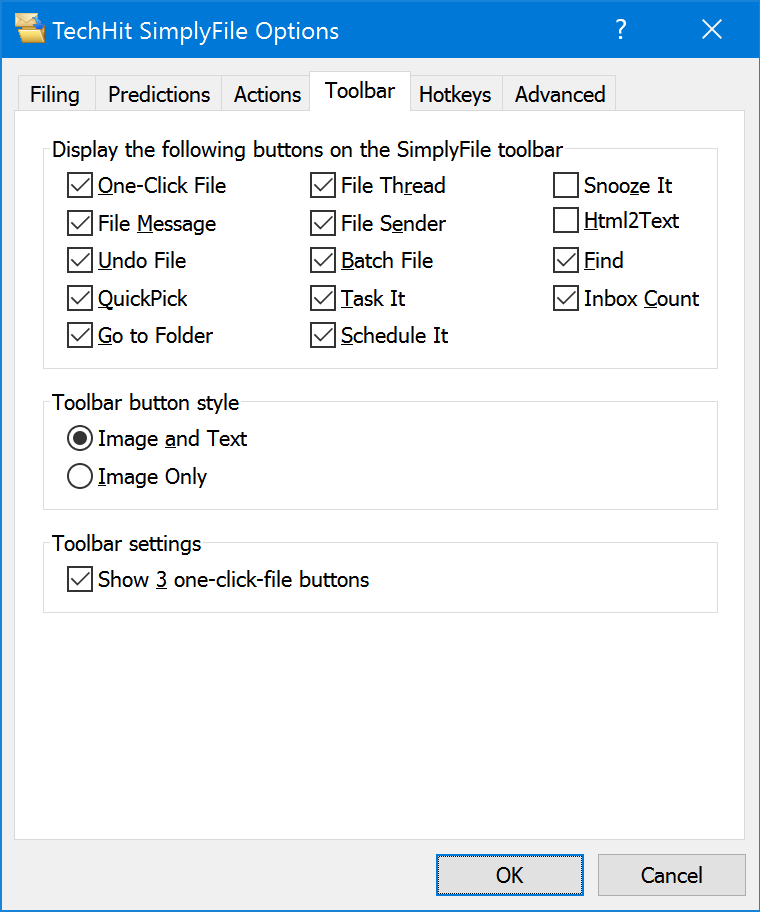This screenshot has width=760, height=912.
Task: Toggle the QuickPick checkbox
Action: click(x=80, y=298)
